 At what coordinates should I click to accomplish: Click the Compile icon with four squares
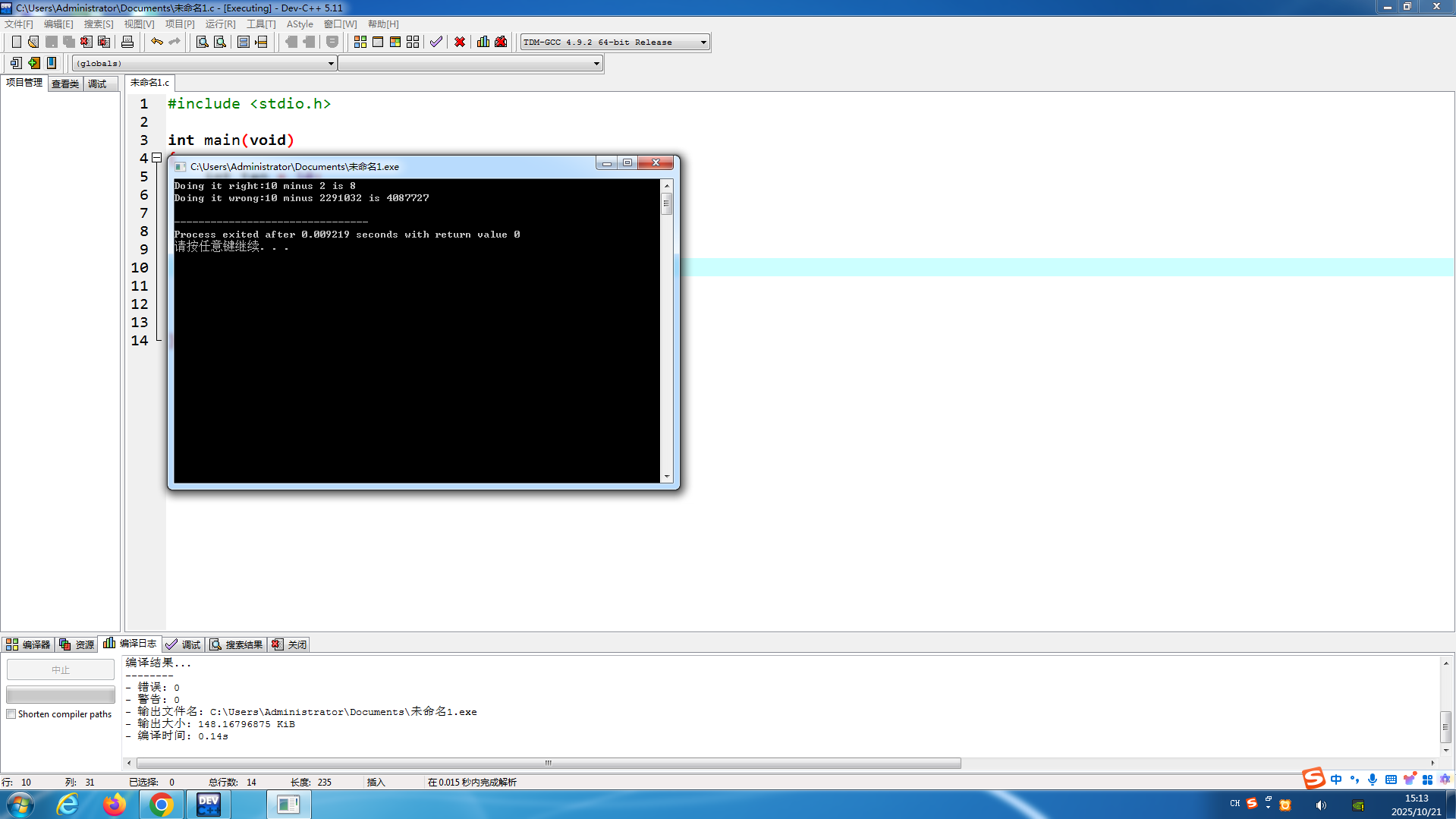click(x=360, y=42)
